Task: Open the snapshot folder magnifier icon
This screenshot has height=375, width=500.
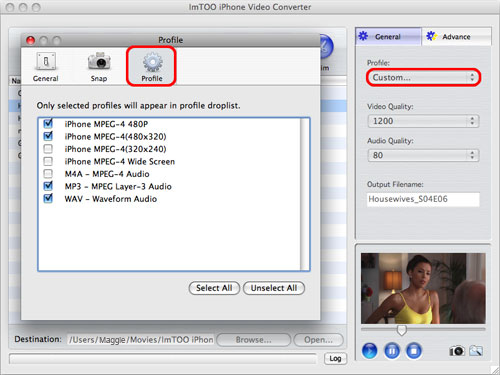Action: pos(476,351)
